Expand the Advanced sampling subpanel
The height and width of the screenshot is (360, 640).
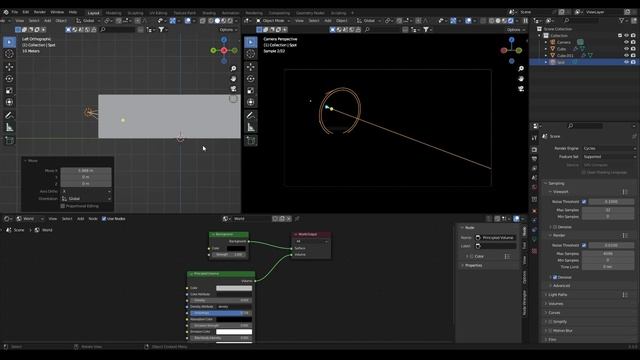tap(561, 286)
